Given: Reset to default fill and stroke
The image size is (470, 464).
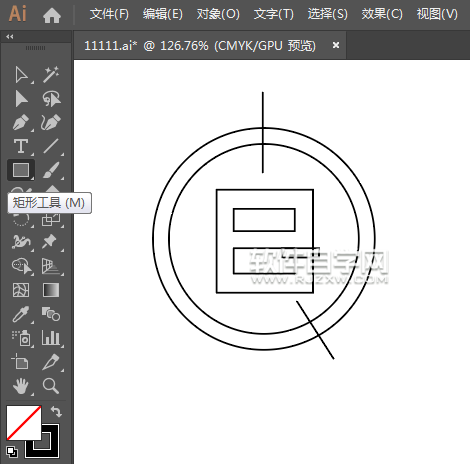Looking at the screenshot, I should 12,452.
